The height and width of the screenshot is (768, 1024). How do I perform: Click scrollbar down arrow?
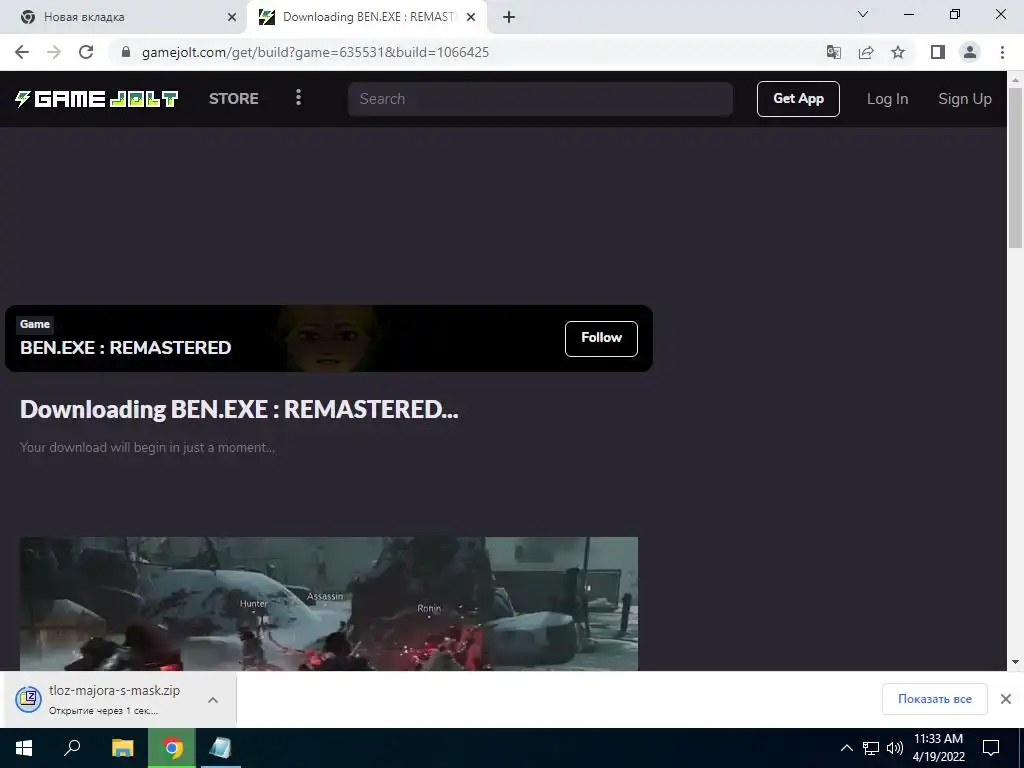click(x=1015, y=662)
